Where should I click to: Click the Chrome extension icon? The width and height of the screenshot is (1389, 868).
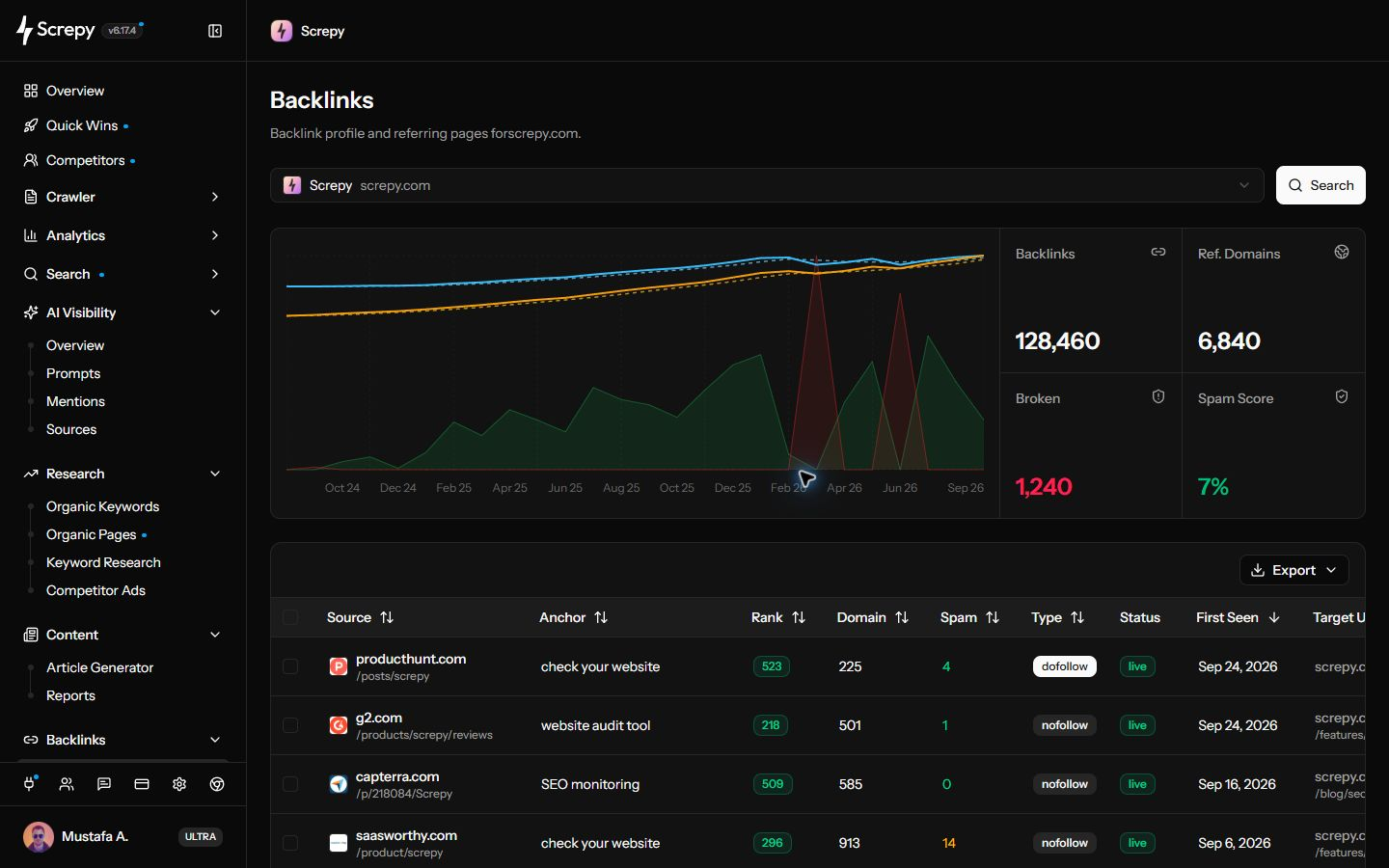coord(217,784)
